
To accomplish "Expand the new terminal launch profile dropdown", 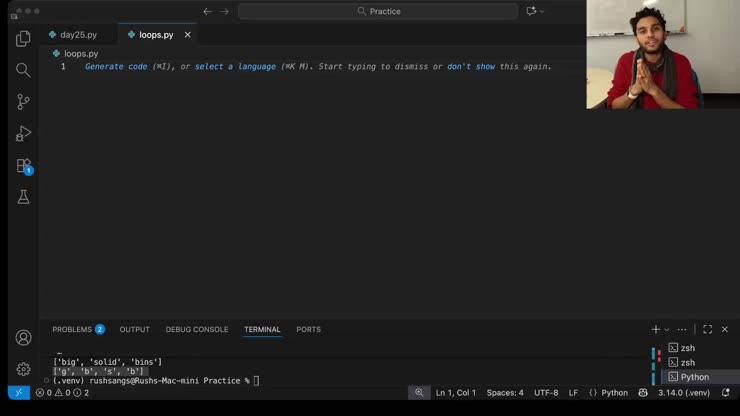I will (x=667, y=330).
